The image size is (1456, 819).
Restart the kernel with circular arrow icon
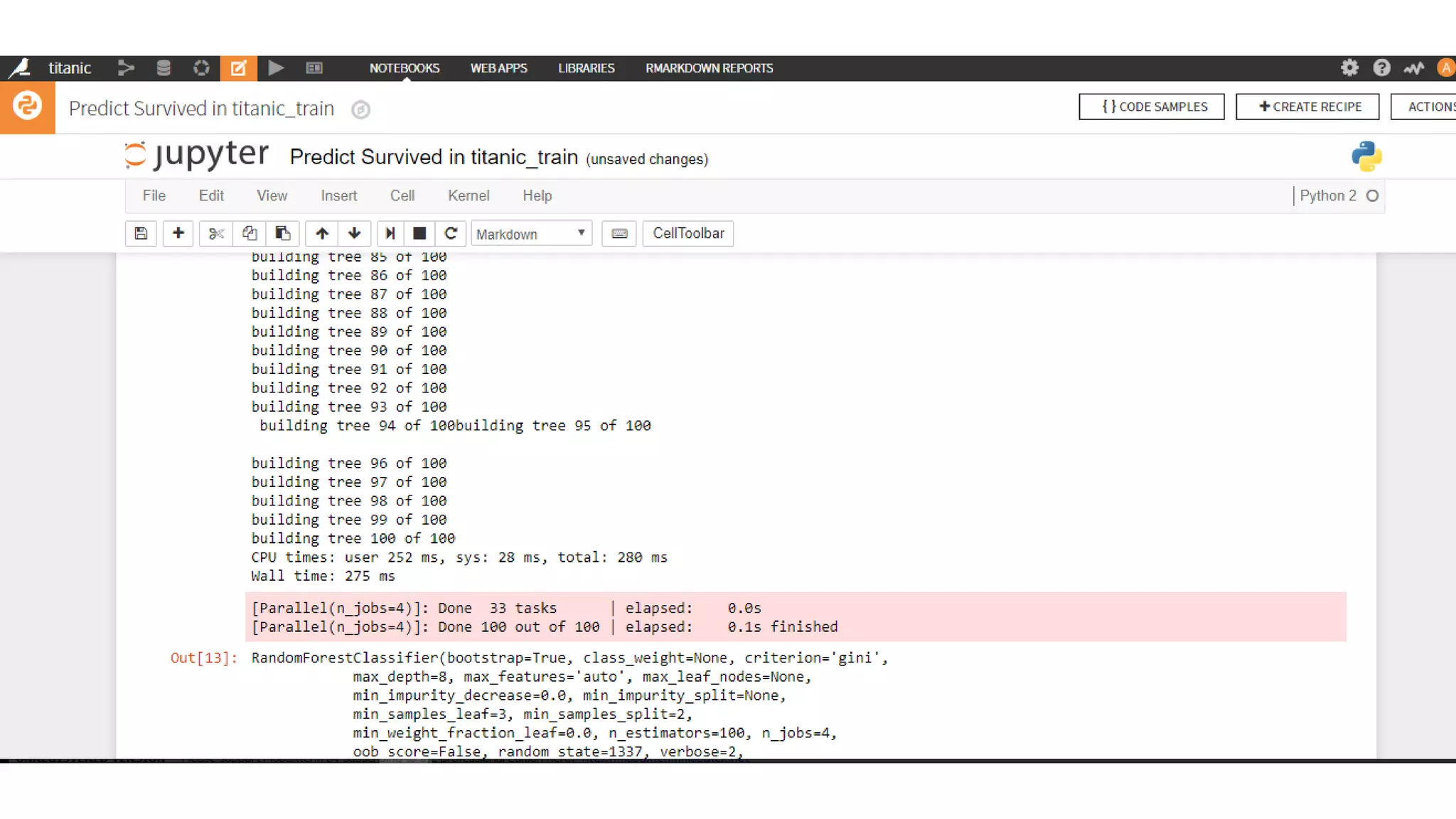[x=451, y=233]
